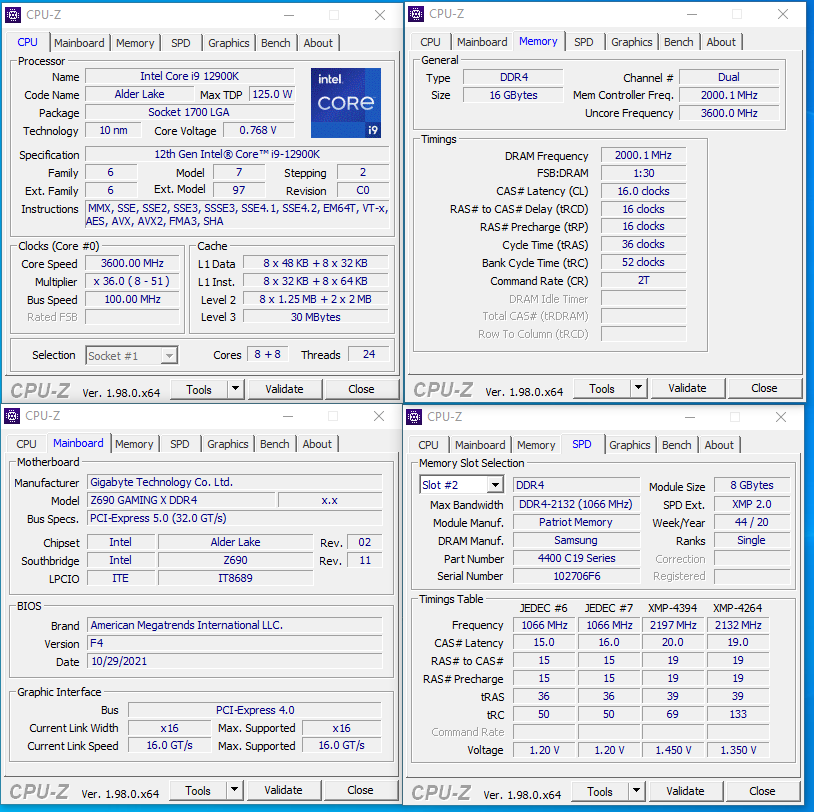Select the Graphics tab in the SPD window
Screen dimensions: 814x812
629,445
